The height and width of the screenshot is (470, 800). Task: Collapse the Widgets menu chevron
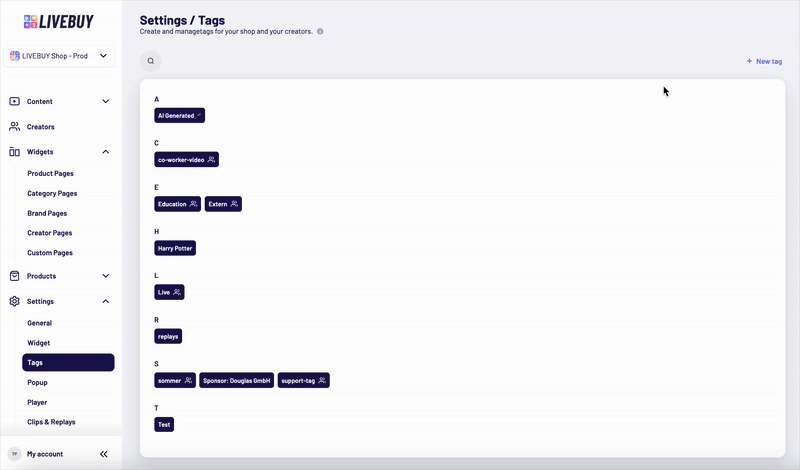pyautogui.click(x=106, y=152)
